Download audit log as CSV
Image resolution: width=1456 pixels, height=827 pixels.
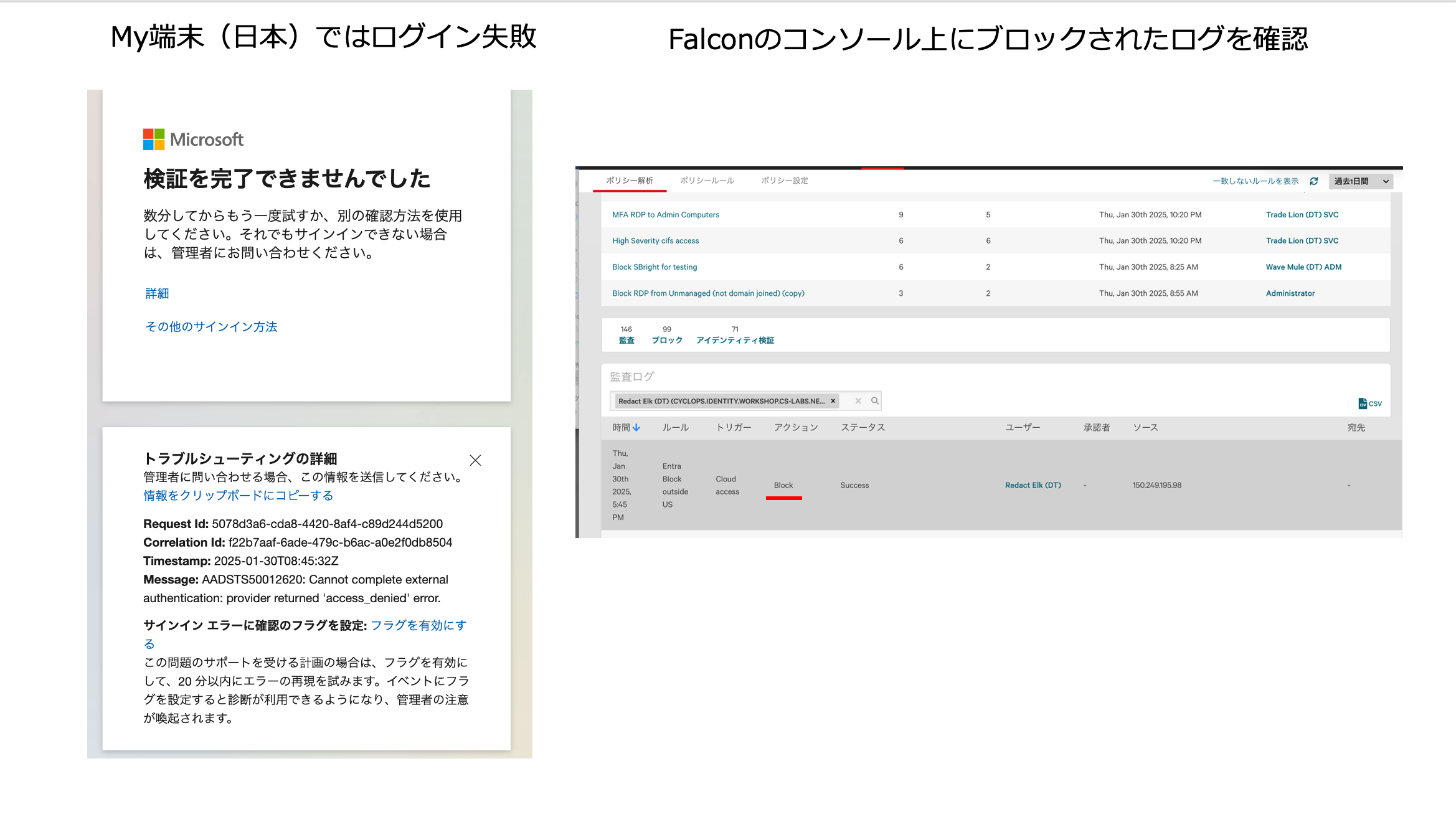click(1370, 404)
